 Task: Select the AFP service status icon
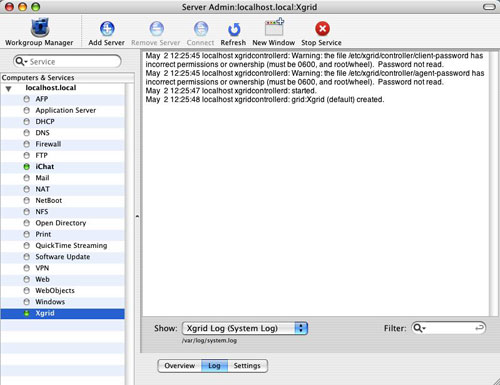(x=27, y=99)
